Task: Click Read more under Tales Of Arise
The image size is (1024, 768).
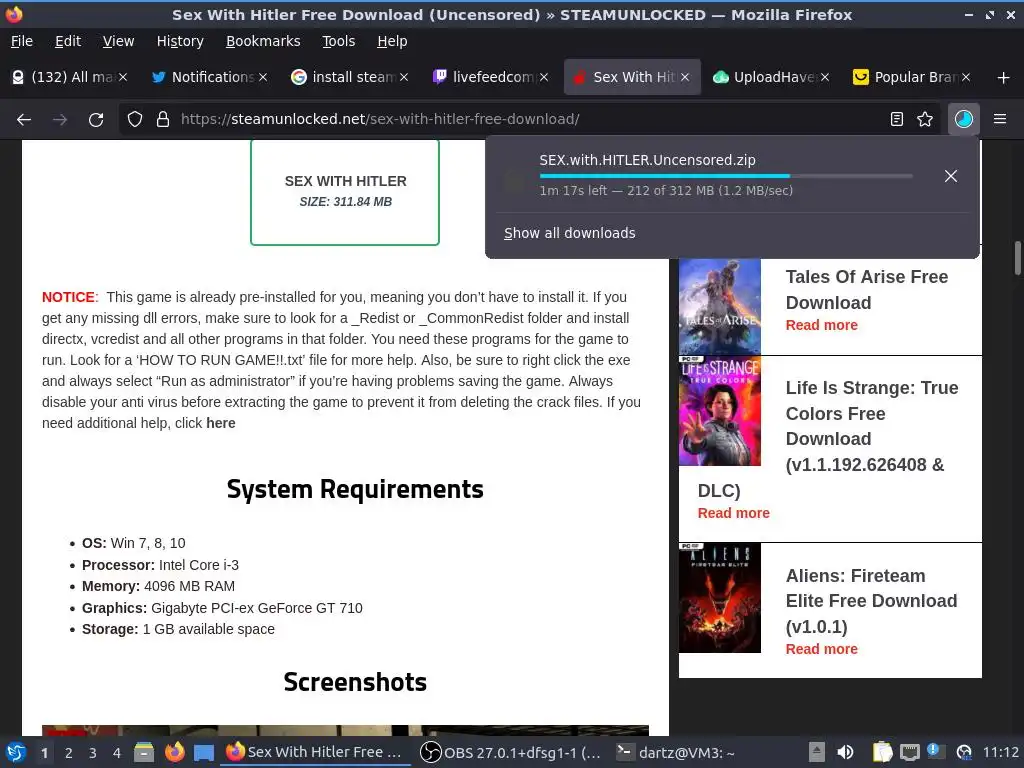Action: tap(822, 325)
